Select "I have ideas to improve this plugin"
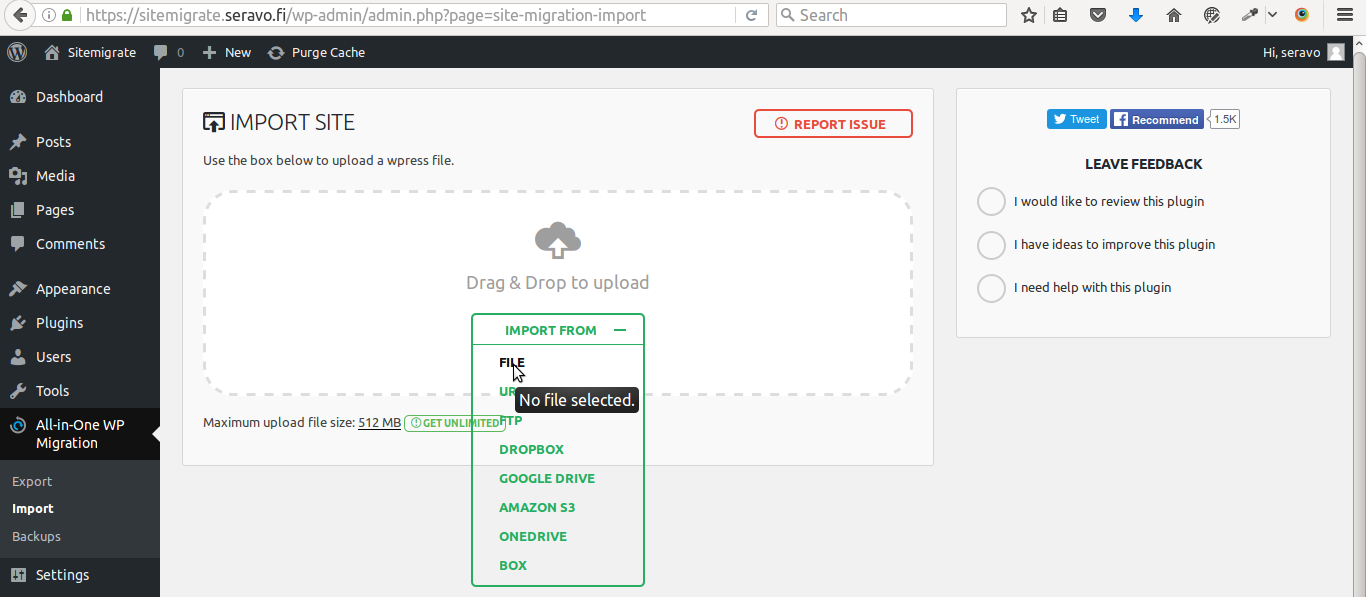 [991, 245]
